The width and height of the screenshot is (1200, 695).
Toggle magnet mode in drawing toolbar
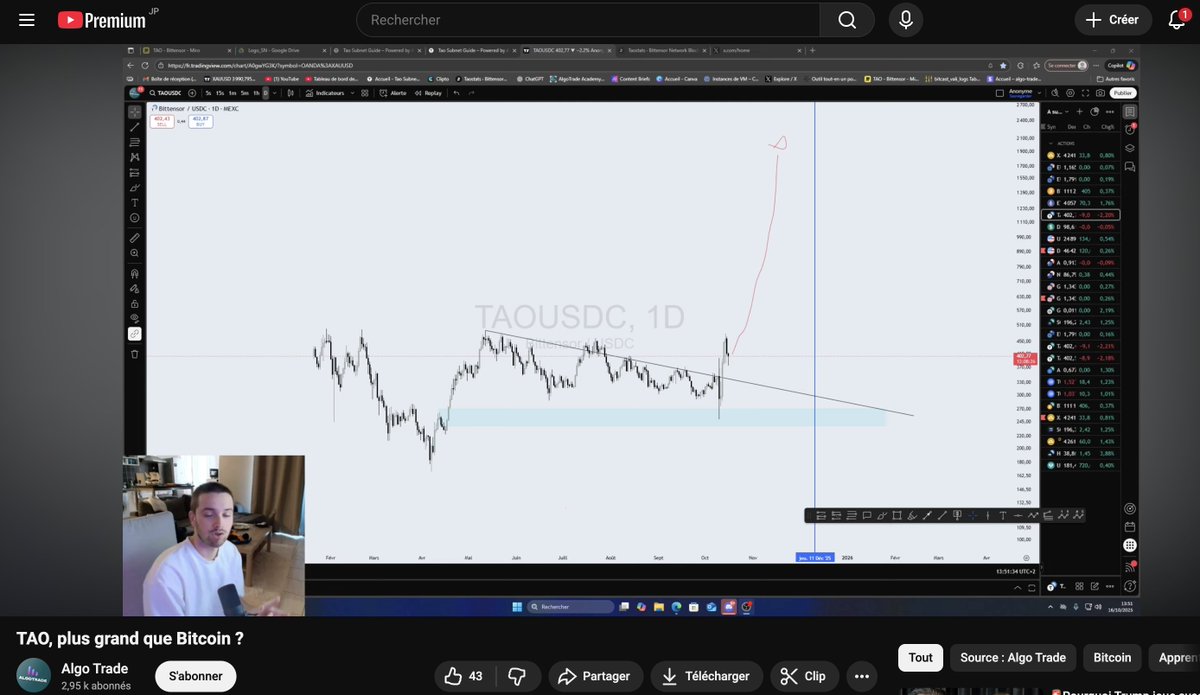[134, 273]
